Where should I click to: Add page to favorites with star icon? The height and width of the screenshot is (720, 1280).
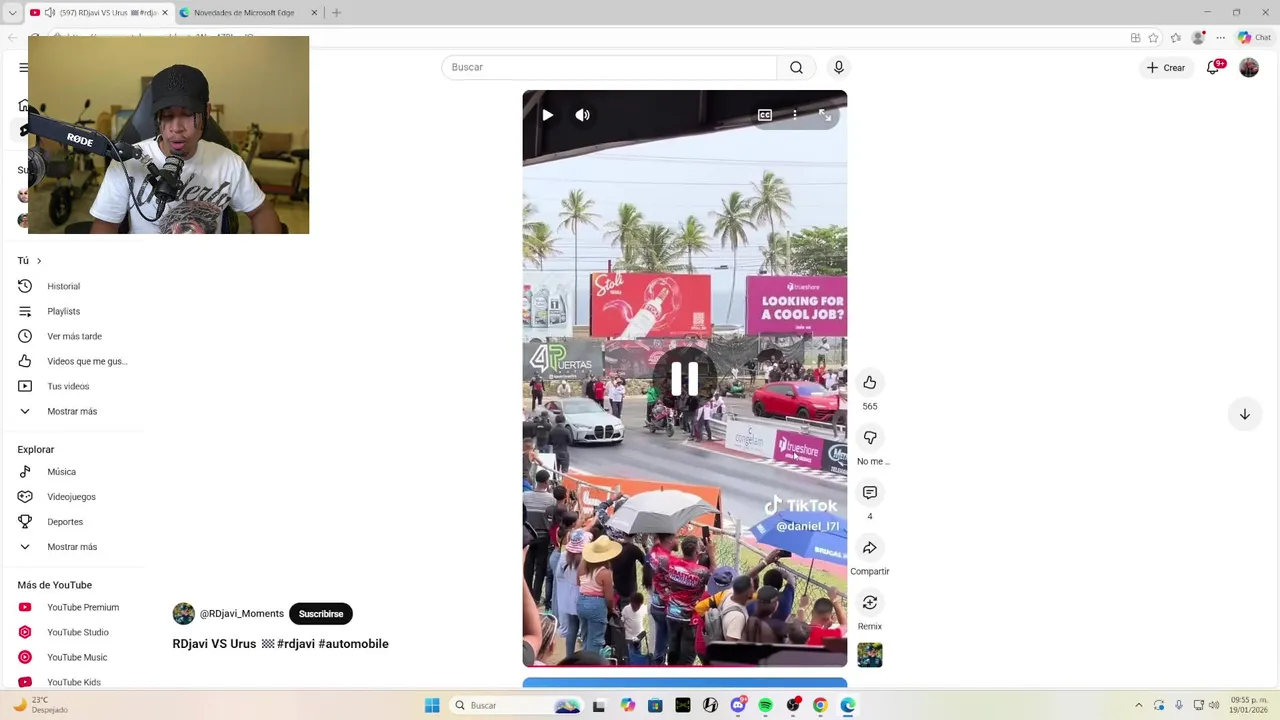[1153, 38]
